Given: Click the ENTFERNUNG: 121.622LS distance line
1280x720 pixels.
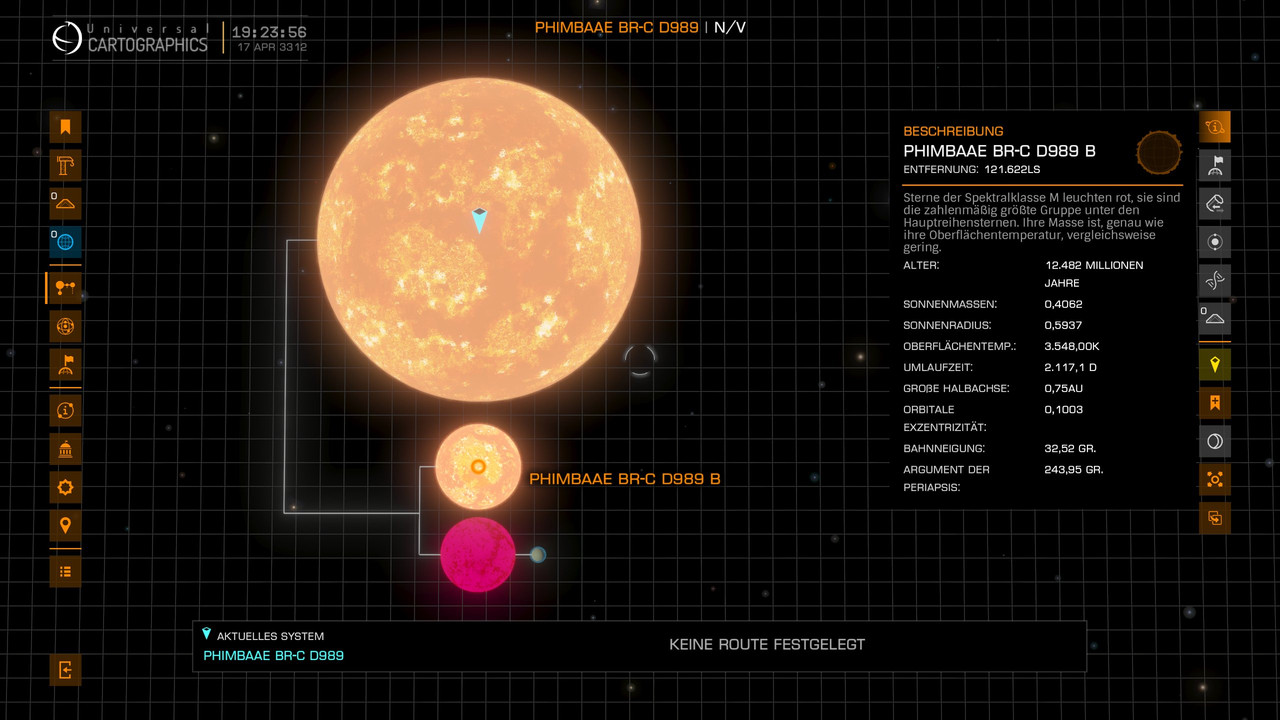Looking at the screenshot, I should (972, 170).
